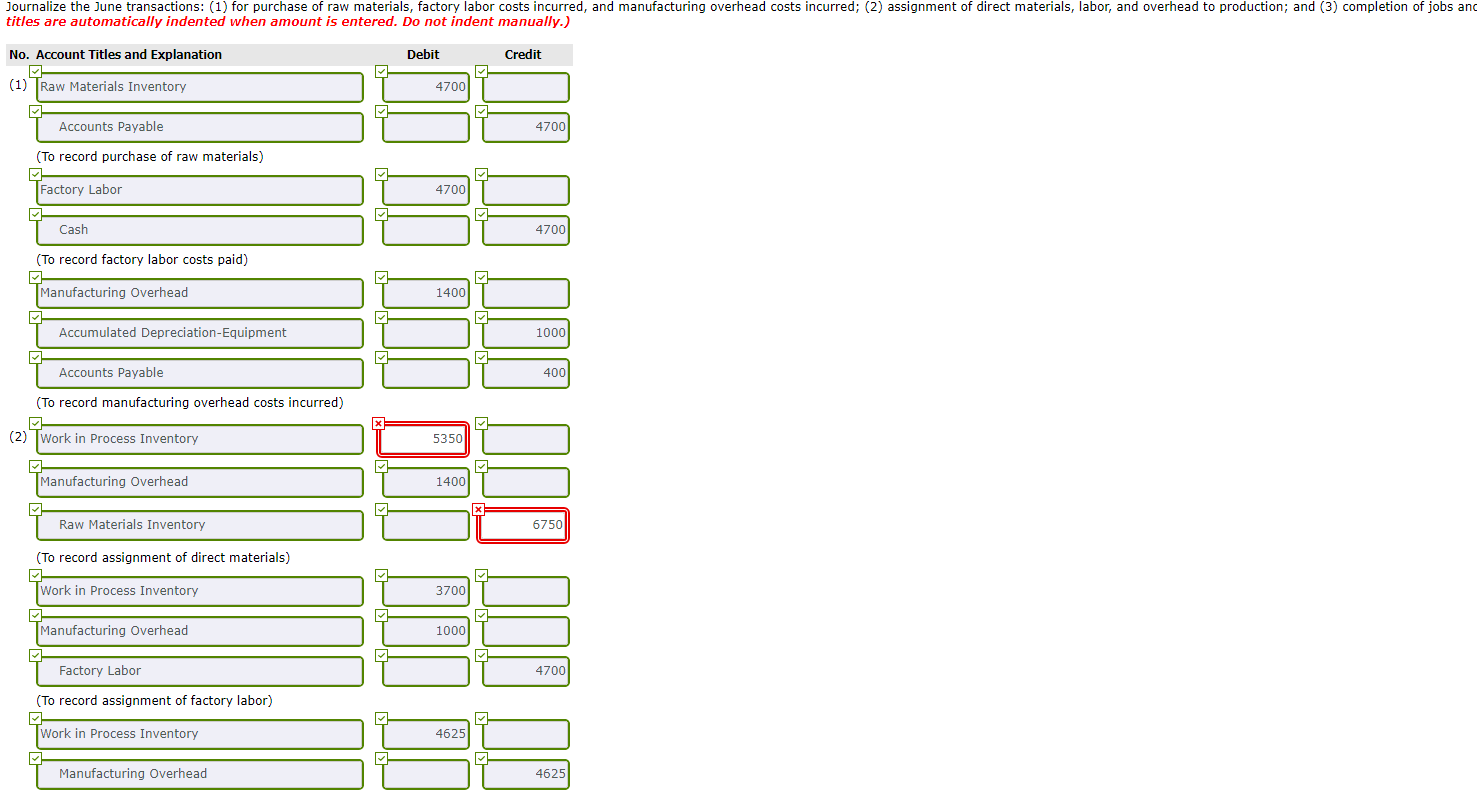The width and height of the screenshot is (1477, 795).
Task: Click the 1000 credit field in Accumulated Depreciation row
Action: [x=526, y=333]
